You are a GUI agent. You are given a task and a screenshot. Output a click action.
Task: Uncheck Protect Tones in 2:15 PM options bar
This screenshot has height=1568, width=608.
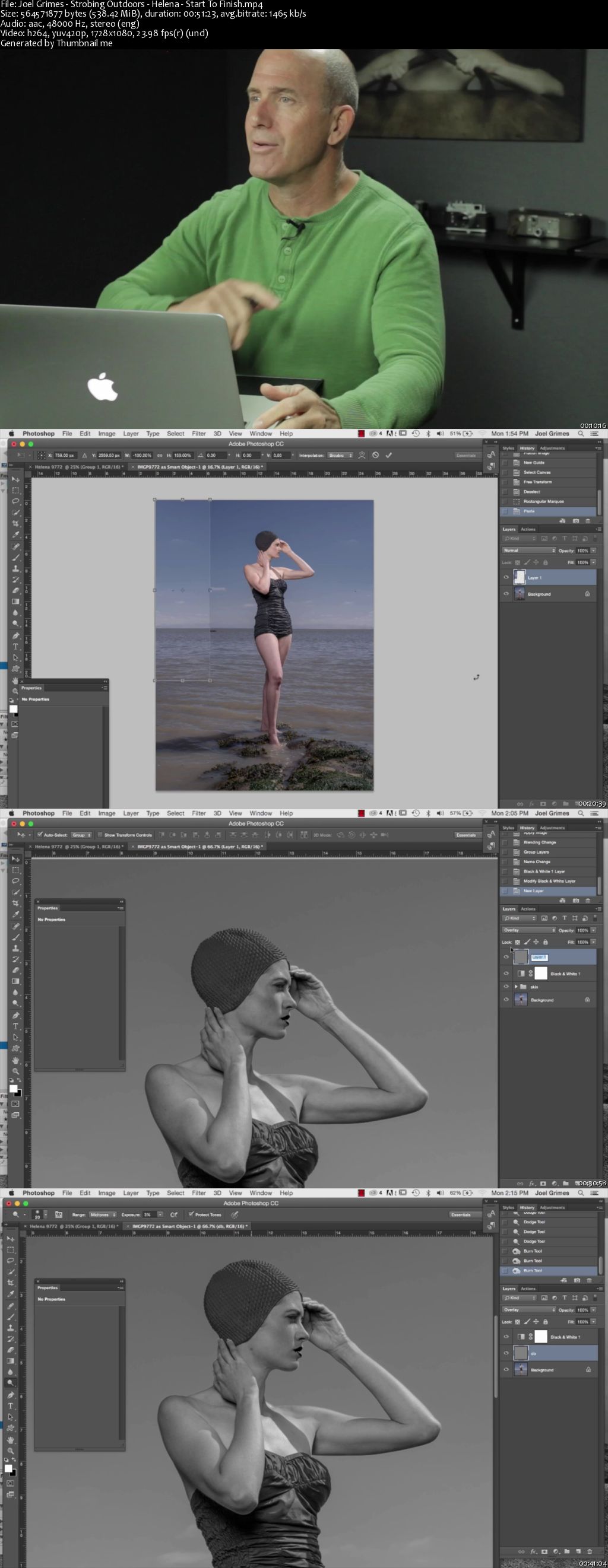(x=191, y=1214)
